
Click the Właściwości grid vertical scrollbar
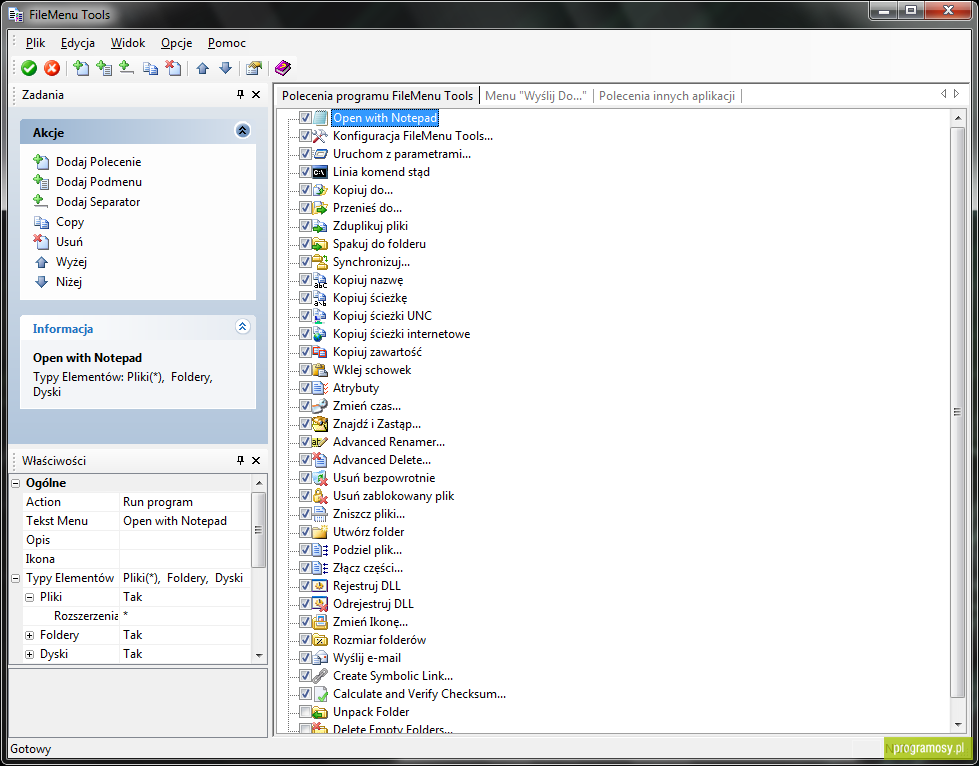coord(258,529)
